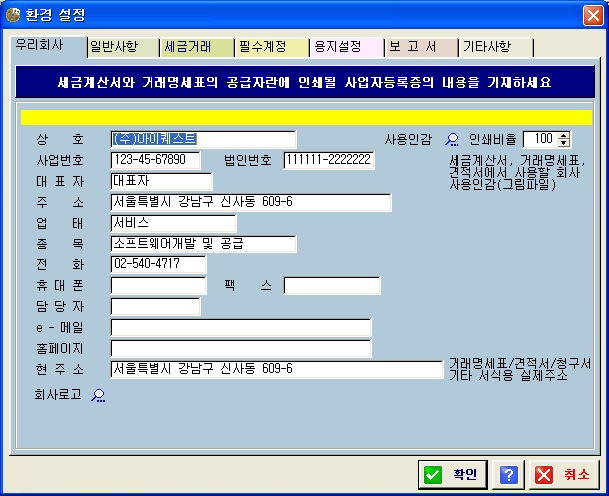Click the magnifier icon next to 사용인감
Viewport: 609px width, 496px height.
tap(452, 139)
